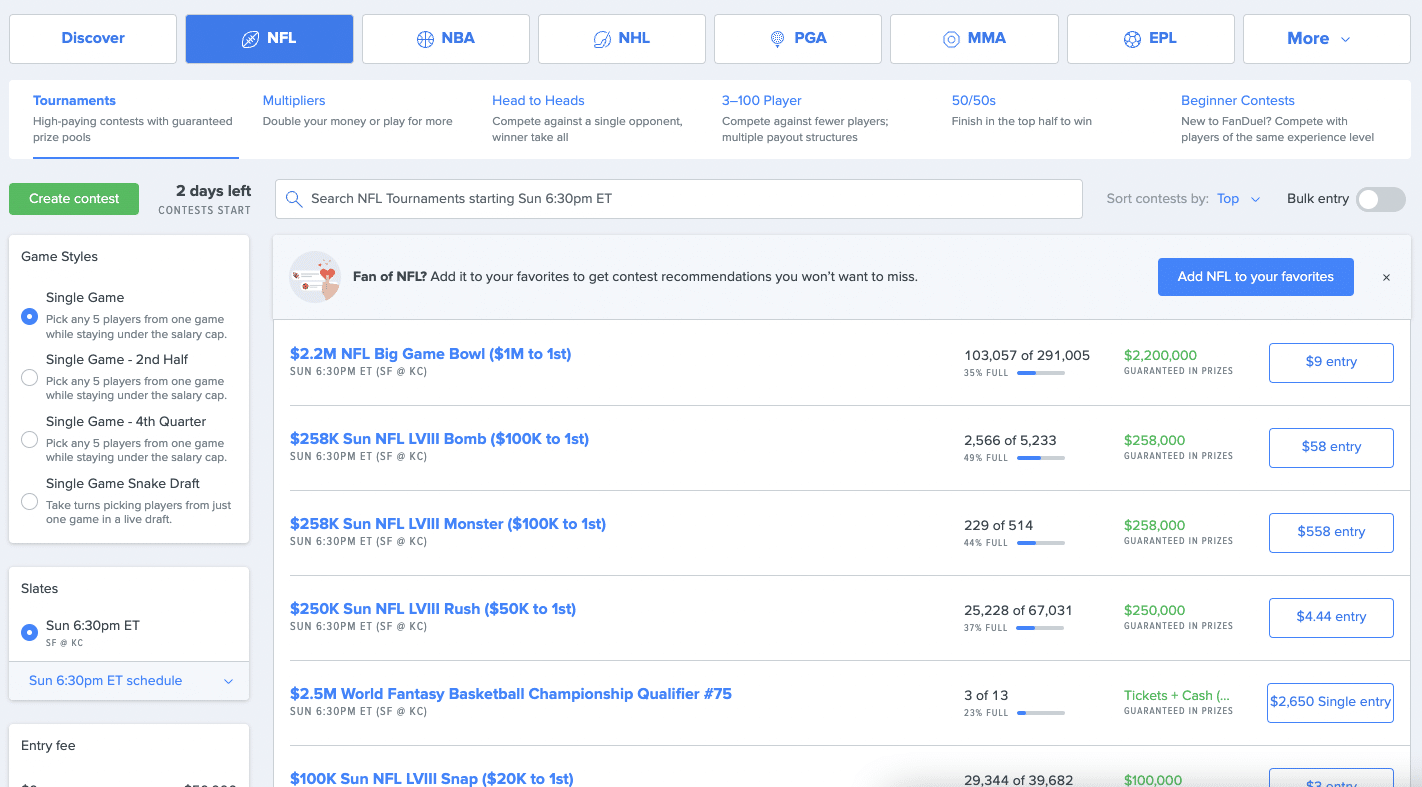
Task: Click the basketball icon in NBA tab
Action: click(425, 39)
